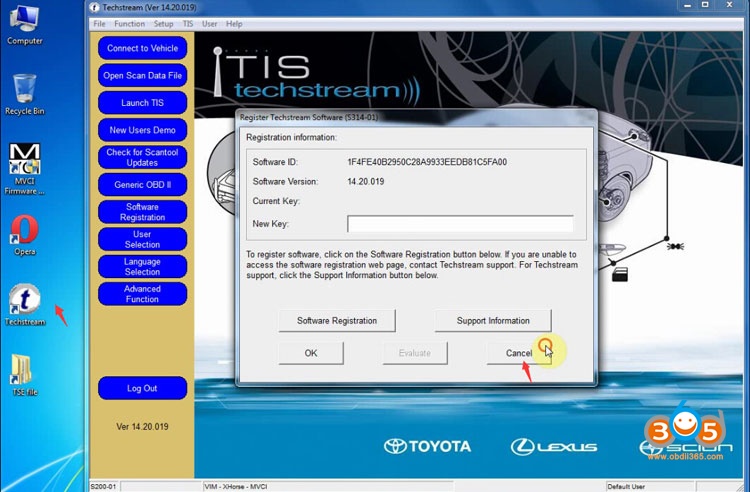
Task: Open the TIS menu
Action: point(188,24)
